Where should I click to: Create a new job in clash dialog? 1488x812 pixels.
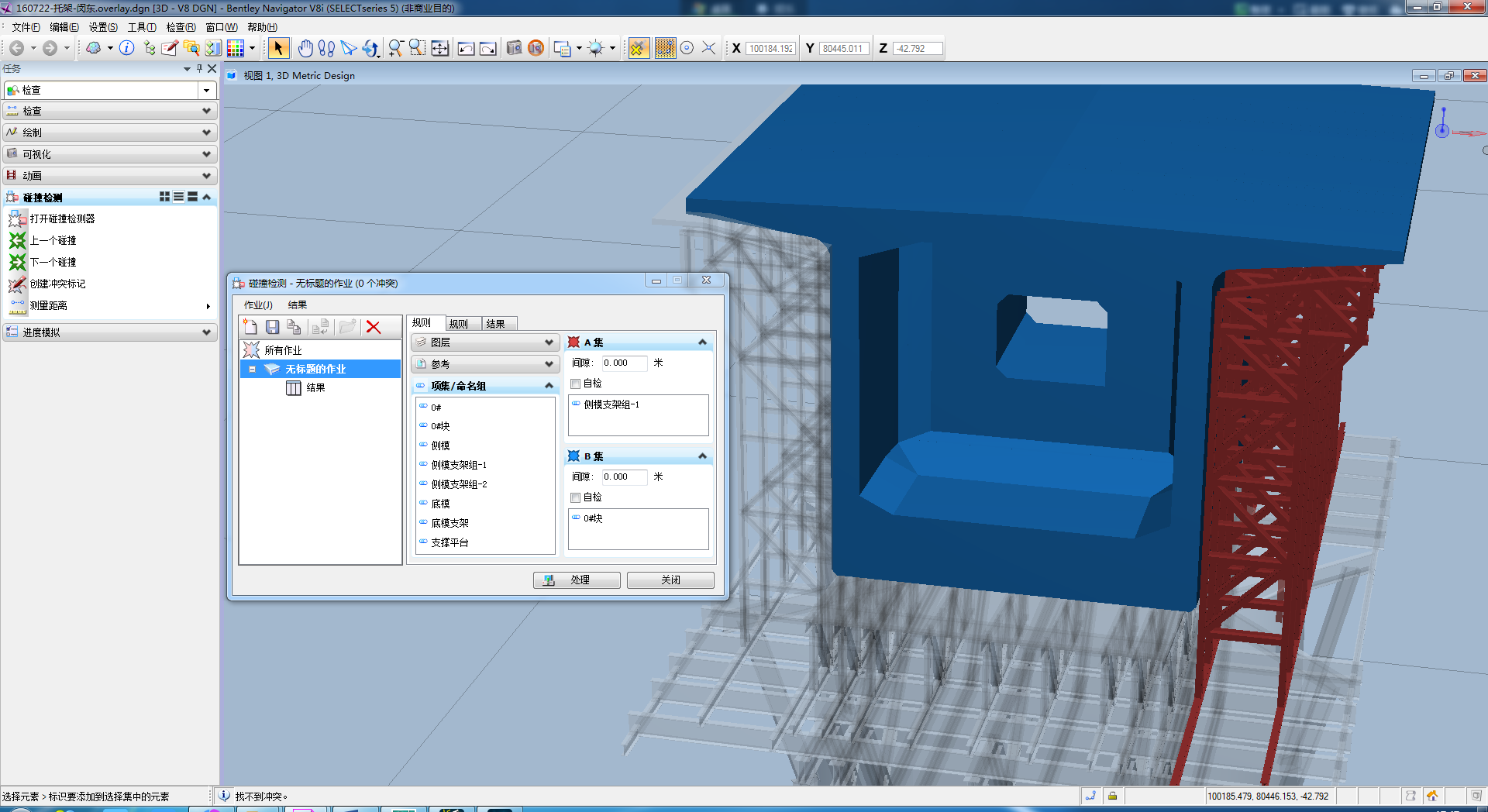(250, 327)
